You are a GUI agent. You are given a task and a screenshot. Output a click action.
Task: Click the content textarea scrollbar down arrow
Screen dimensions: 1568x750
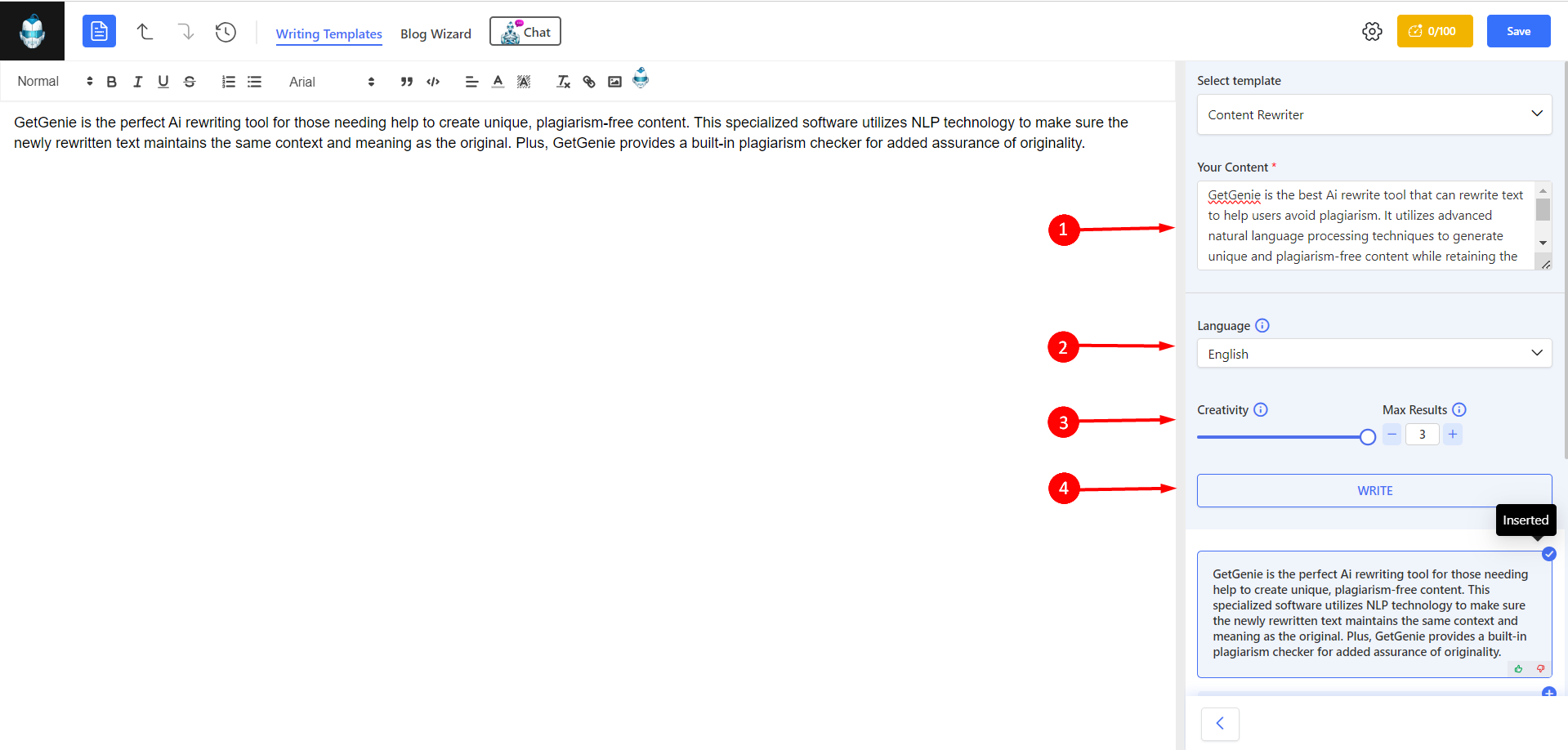click(x=1543, y=243)
